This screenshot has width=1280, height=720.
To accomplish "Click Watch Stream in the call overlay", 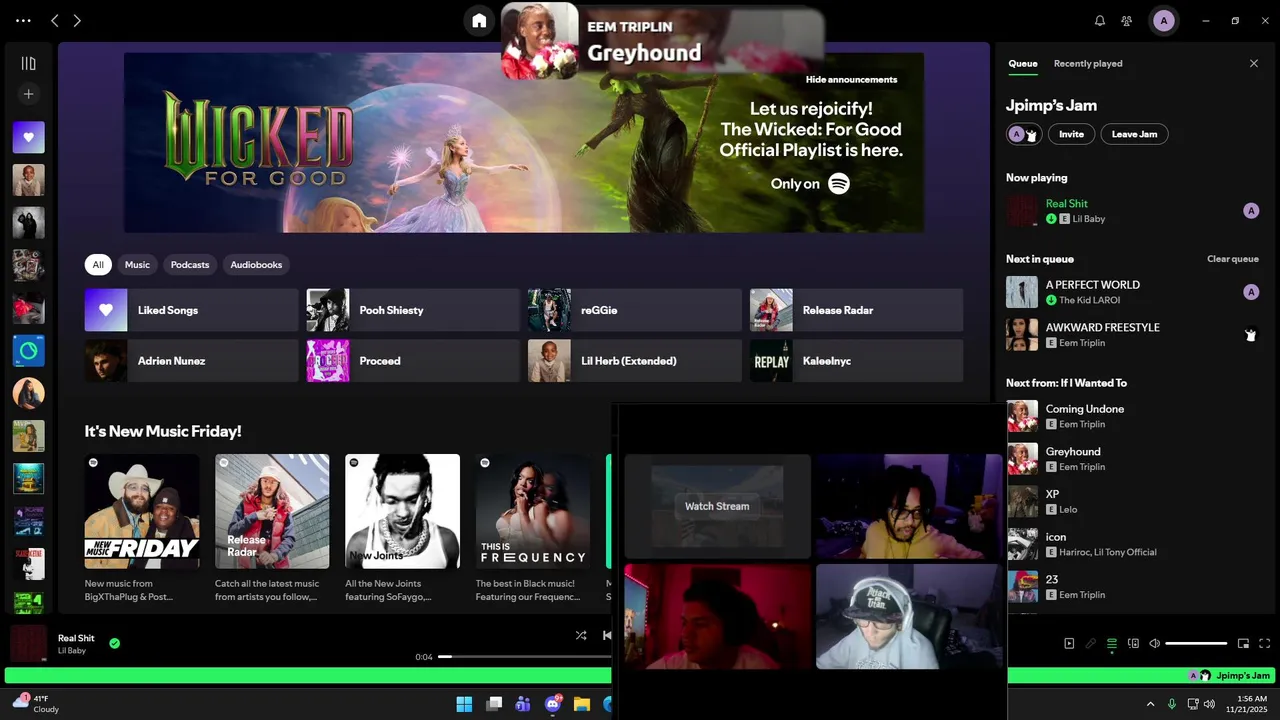I will point(717,506).
